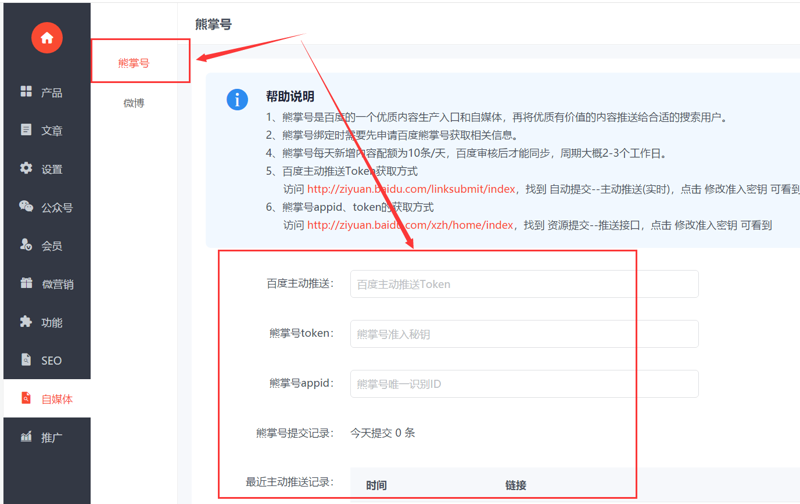Viewport: 800px width, 504px height.
Task: Click the 会员 user icon
Action: (26, 244)
